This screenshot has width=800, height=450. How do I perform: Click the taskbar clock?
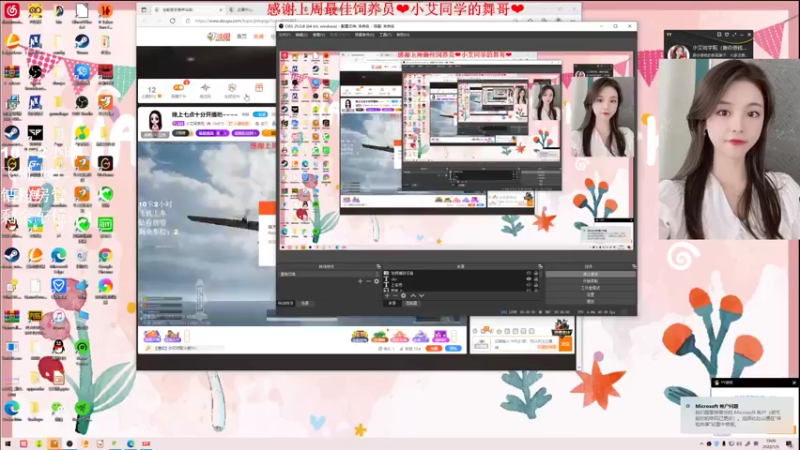coord(771,443)
